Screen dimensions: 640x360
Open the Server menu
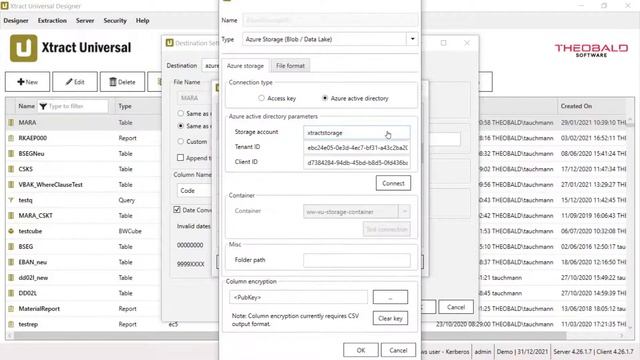coord(85,20)
